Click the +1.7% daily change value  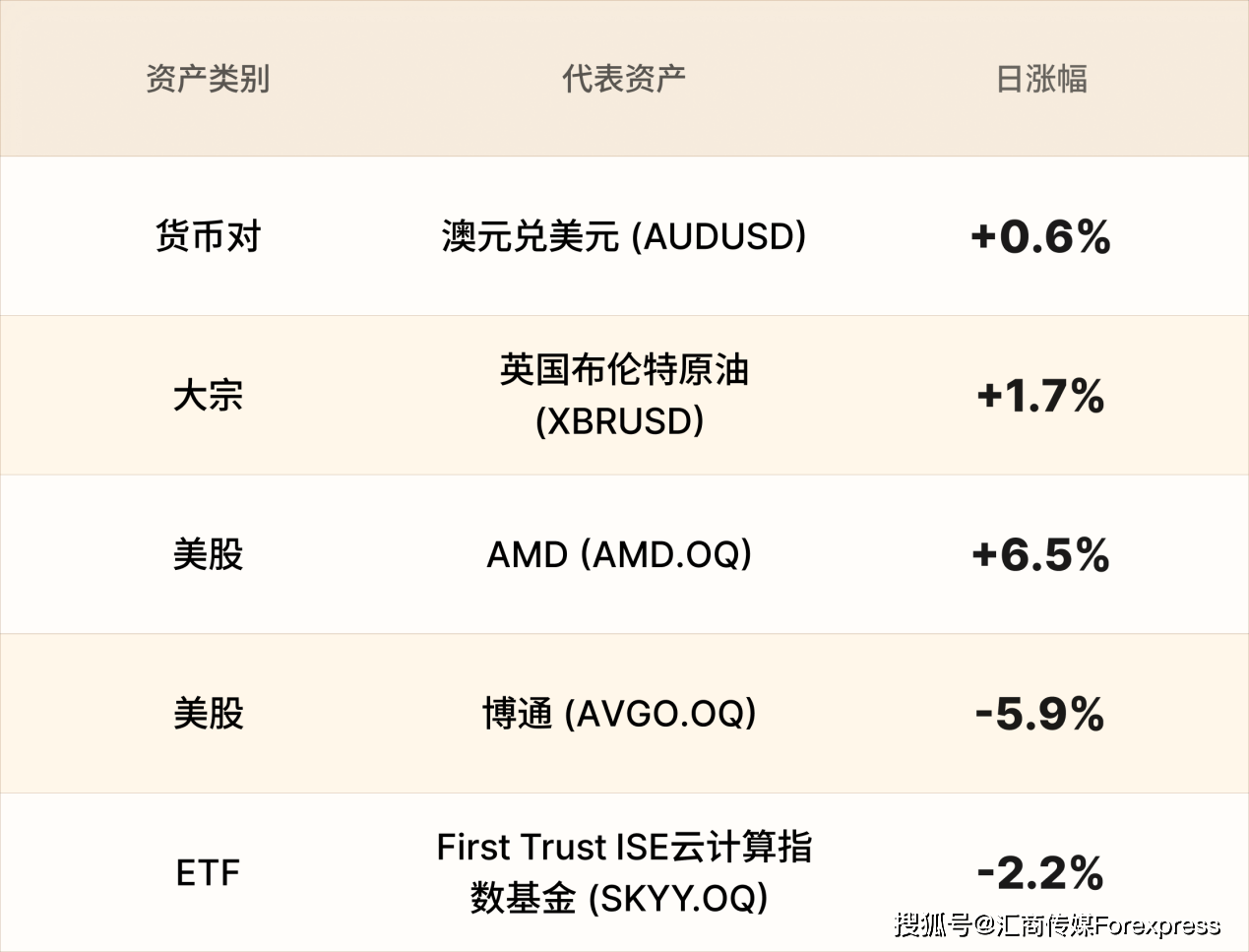click(1040, 396)
